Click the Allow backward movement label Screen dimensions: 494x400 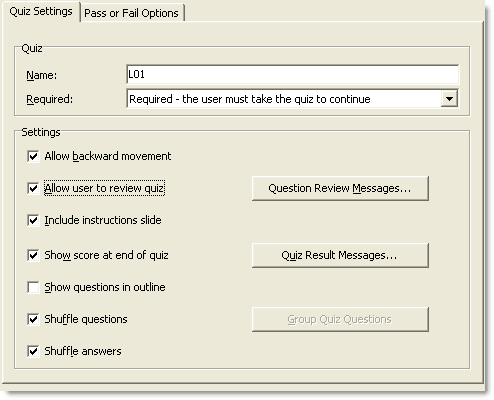[x=108, y=156]
